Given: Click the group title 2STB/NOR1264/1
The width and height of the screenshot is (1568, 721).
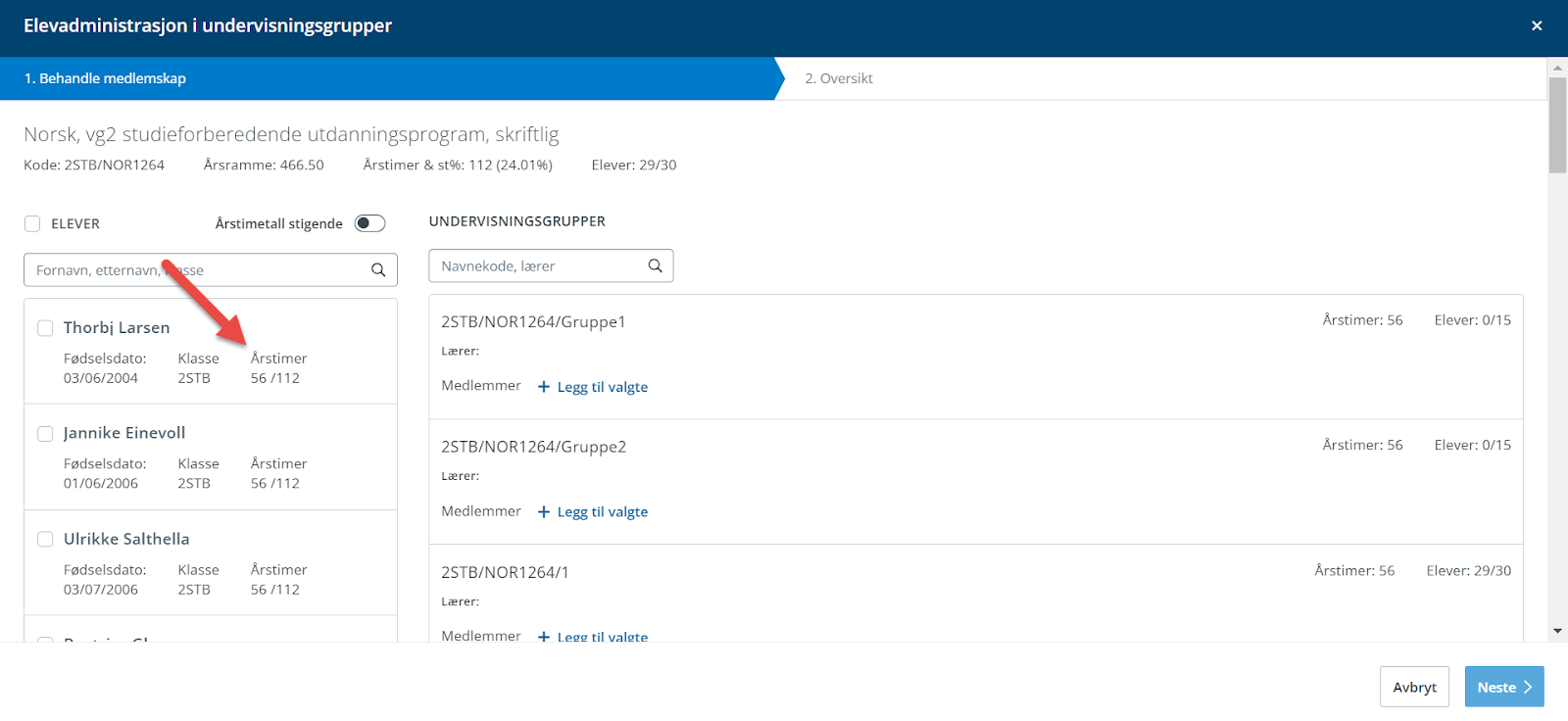Looking at the screenshot, I should 505,572.
